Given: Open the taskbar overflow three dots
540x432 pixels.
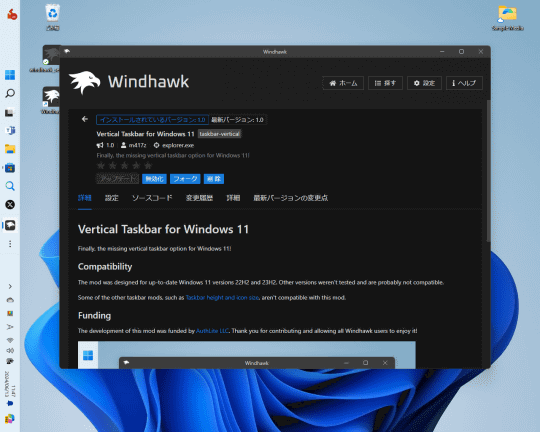Looking at the screenshot, I should (x=10, y=244).
